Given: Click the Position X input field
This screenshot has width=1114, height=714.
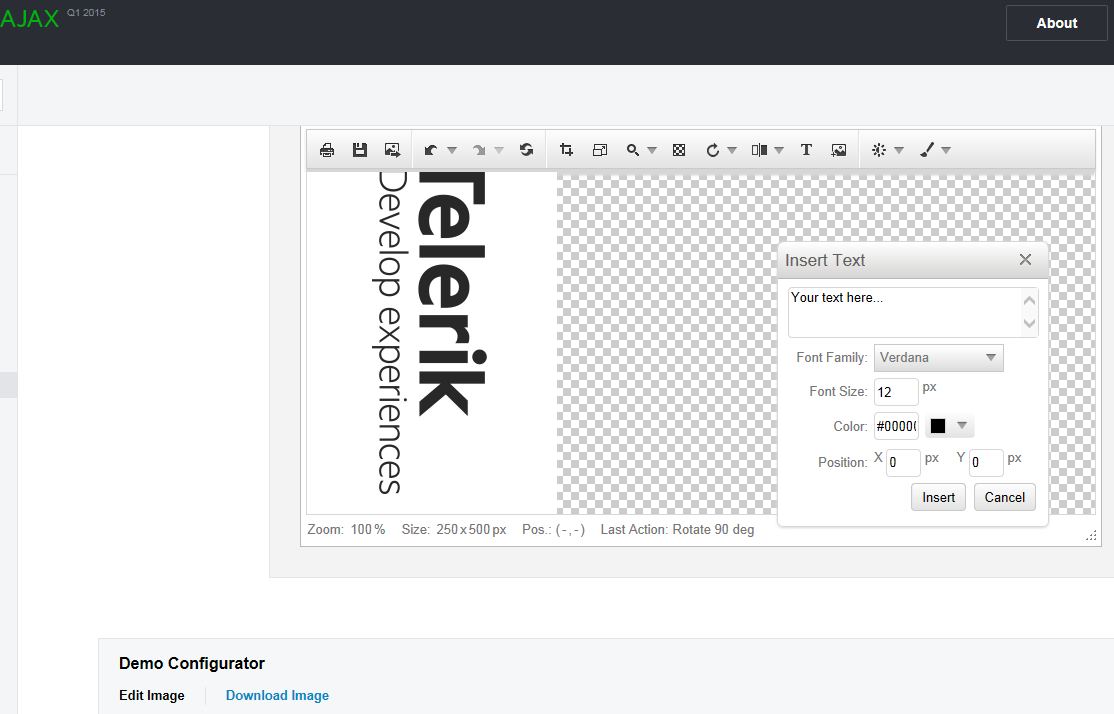Looking at the screenshot, I should (903, 463).
